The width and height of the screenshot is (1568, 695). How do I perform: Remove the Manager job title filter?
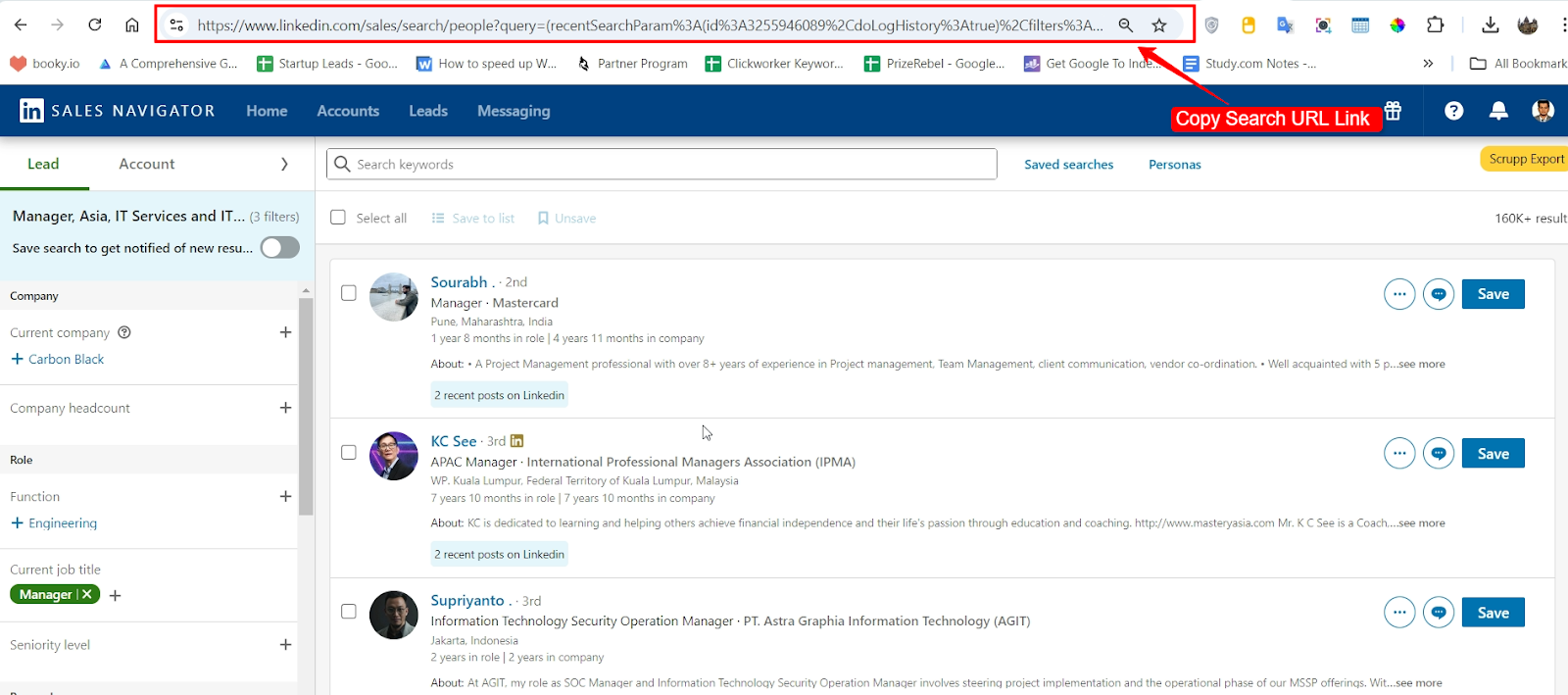tap(87, 594)
